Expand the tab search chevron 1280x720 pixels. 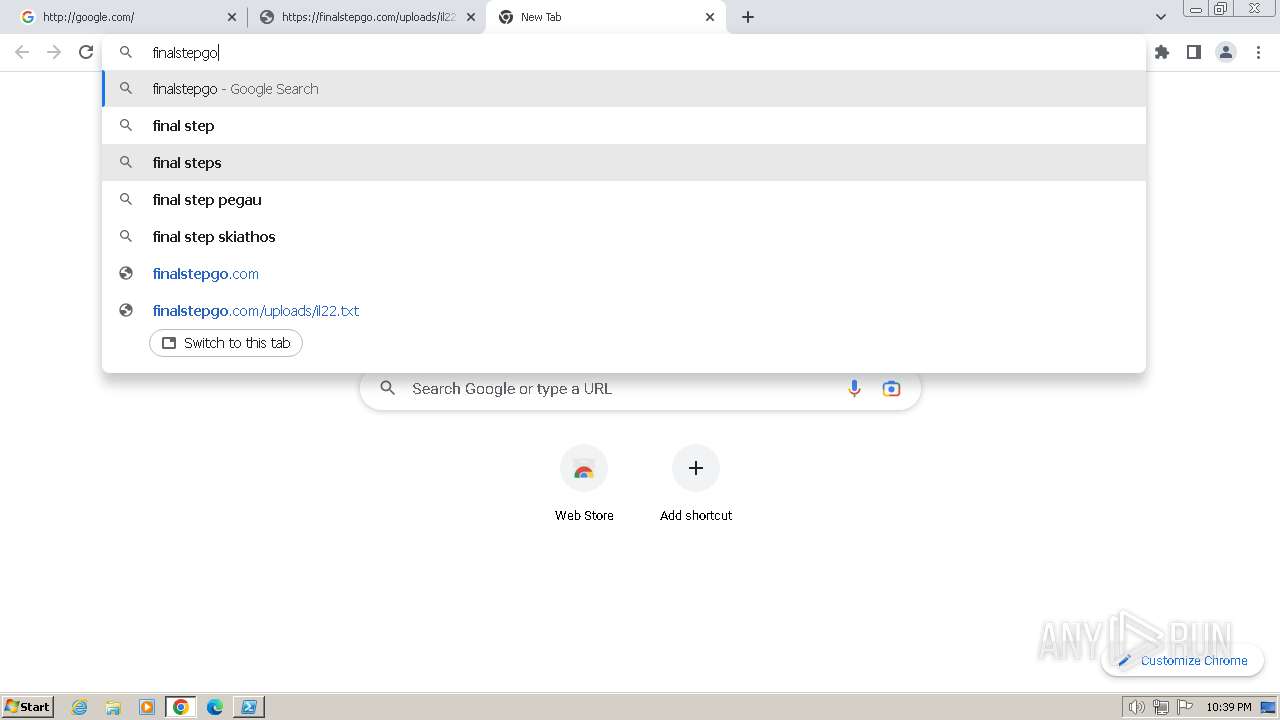pyautogui.click(x=1161, y=17)
